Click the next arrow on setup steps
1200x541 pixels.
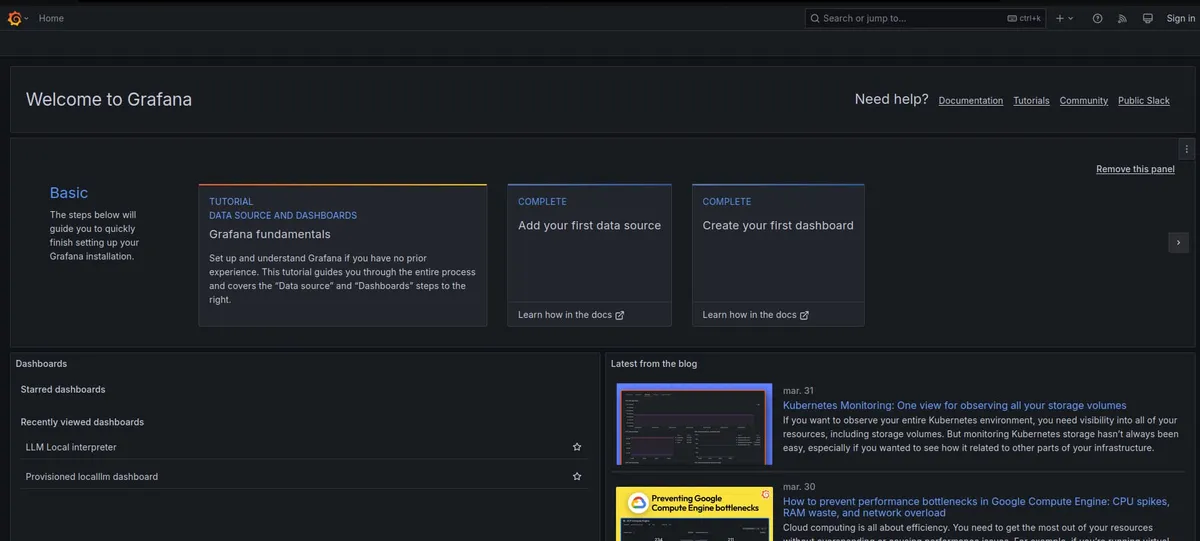[x=1178, y=242]
